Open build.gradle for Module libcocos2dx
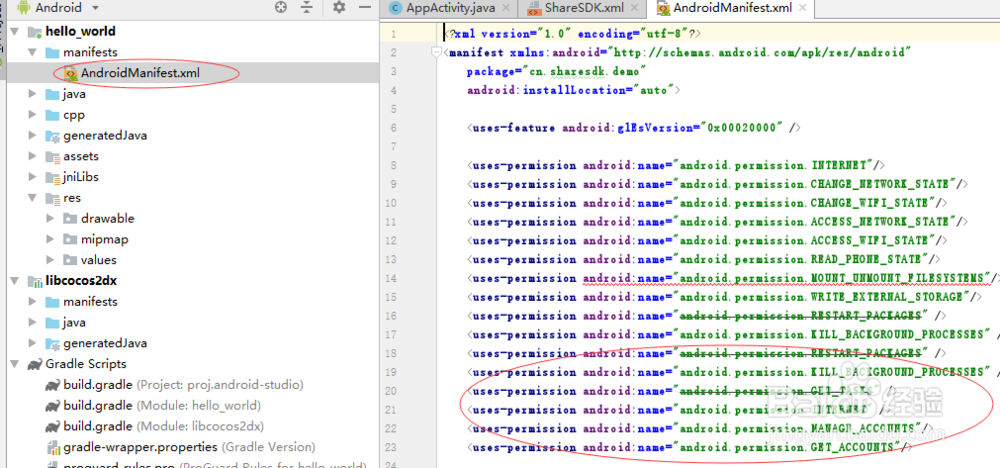 pyautogui.click(x=163, y=426)
